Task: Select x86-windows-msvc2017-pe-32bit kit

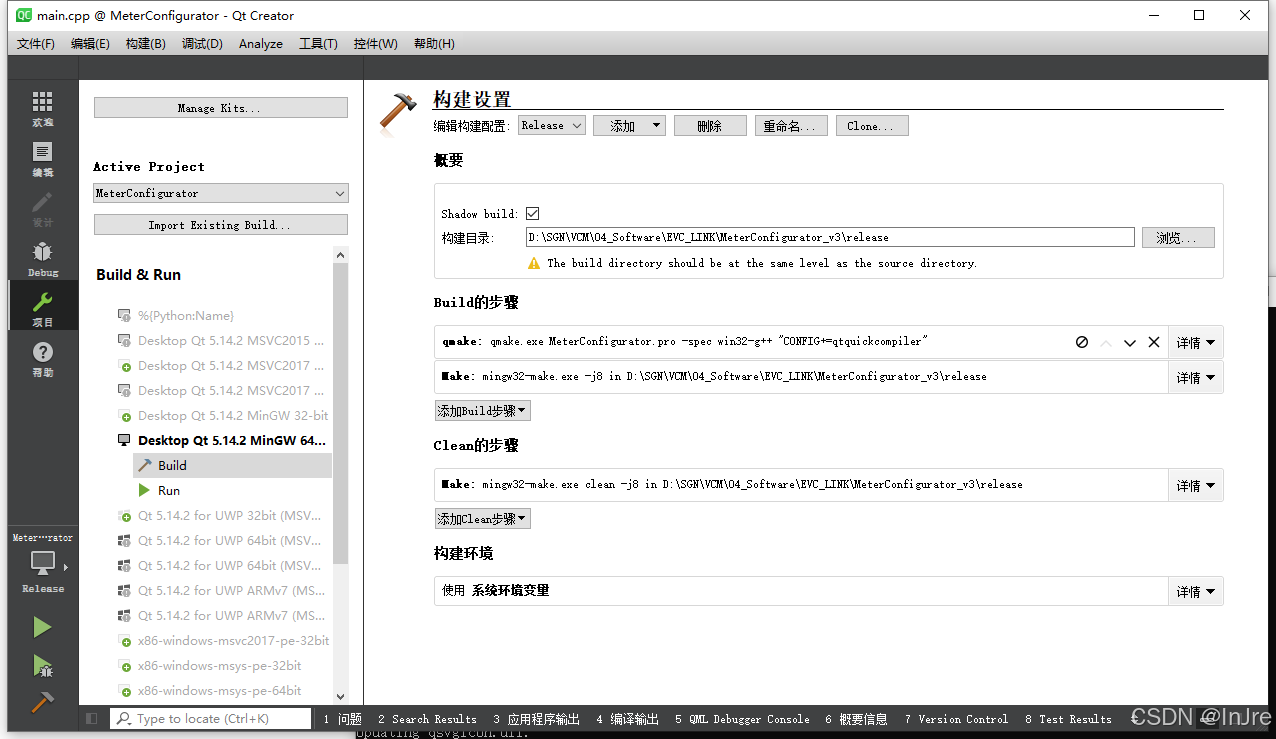Action: [x=224, y=640]
